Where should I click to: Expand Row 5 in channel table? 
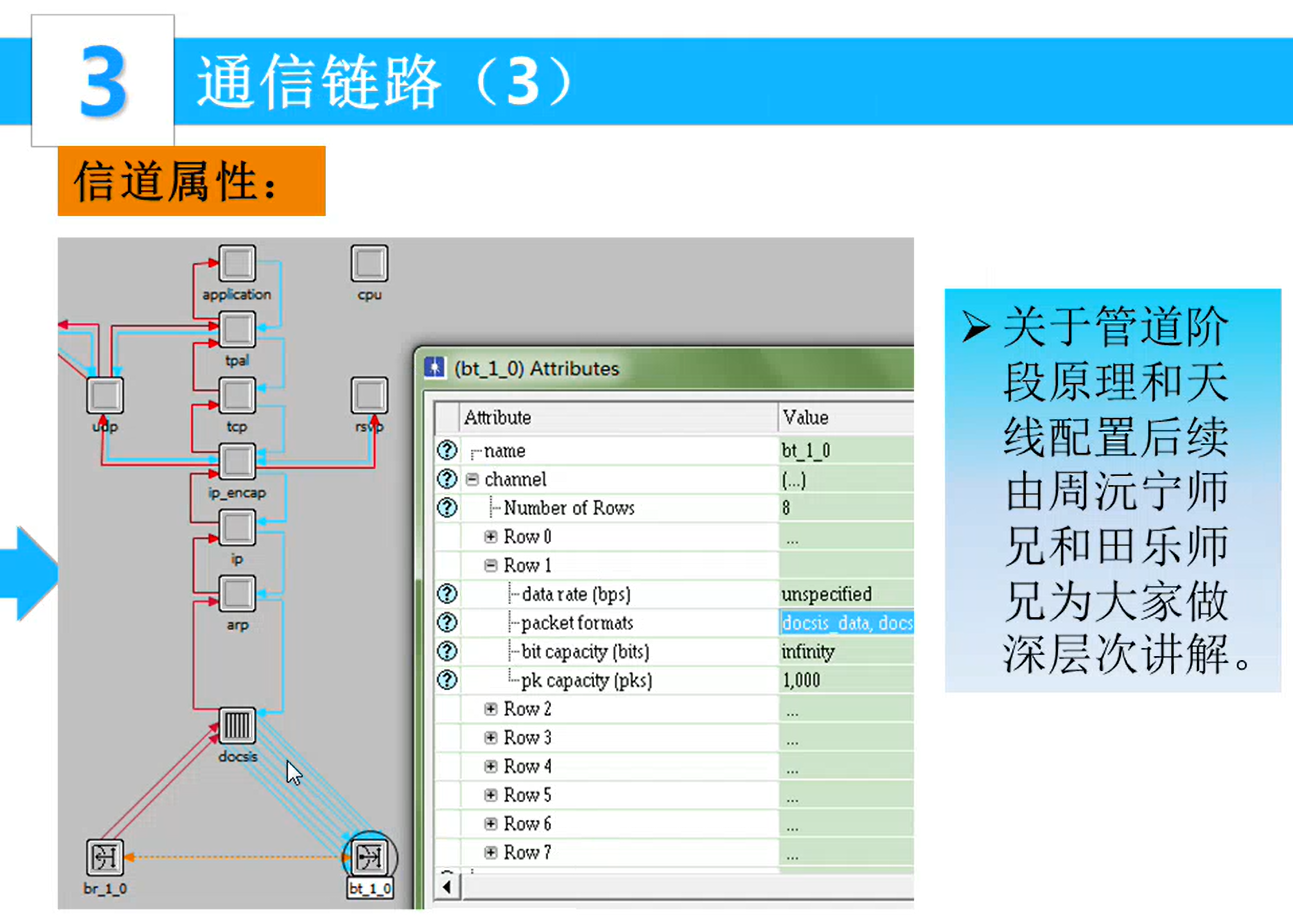(491, 796)
